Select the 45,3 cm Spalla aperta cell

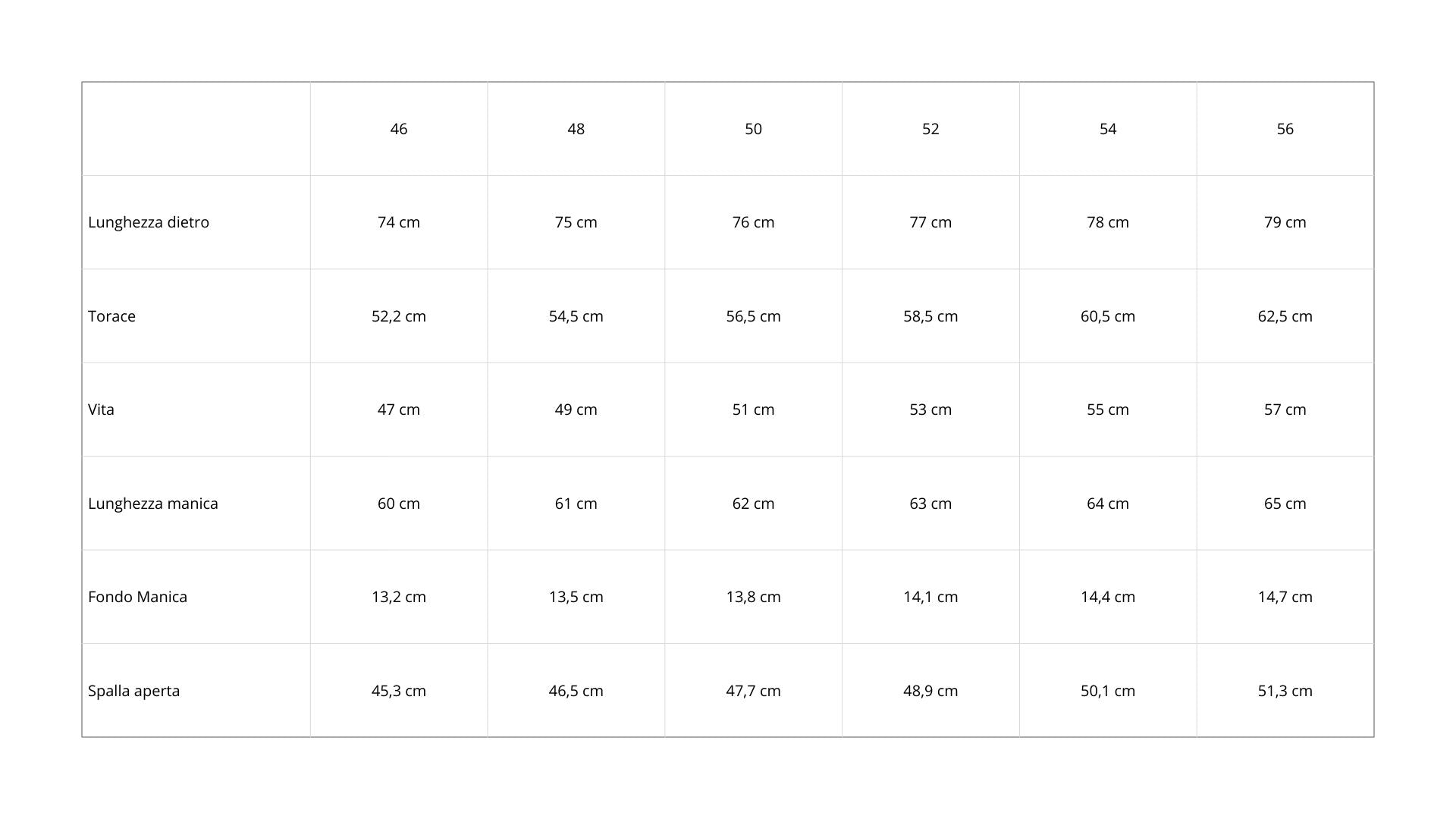pos(399,691)
